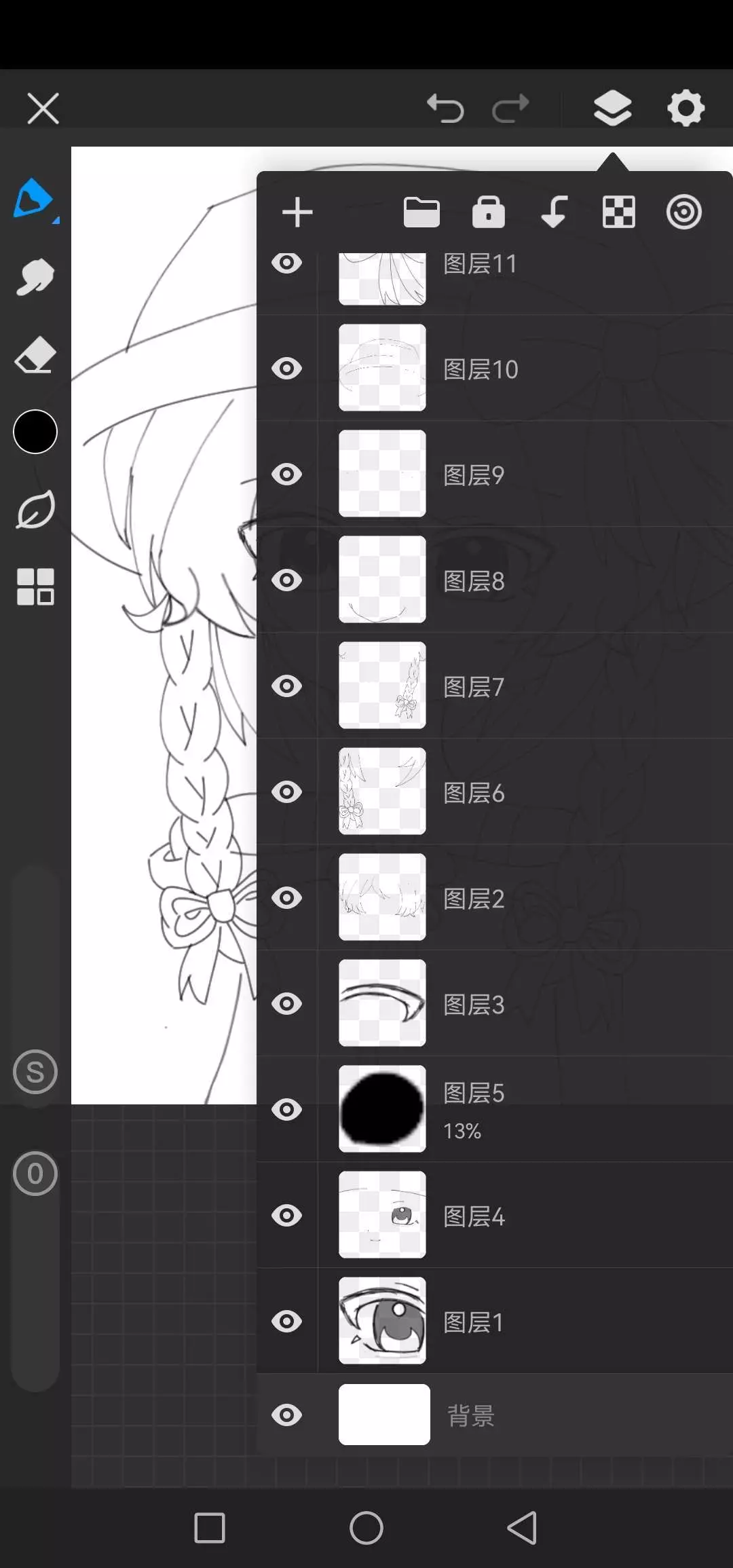Select the blue brush pen tool

click(34, 199)
